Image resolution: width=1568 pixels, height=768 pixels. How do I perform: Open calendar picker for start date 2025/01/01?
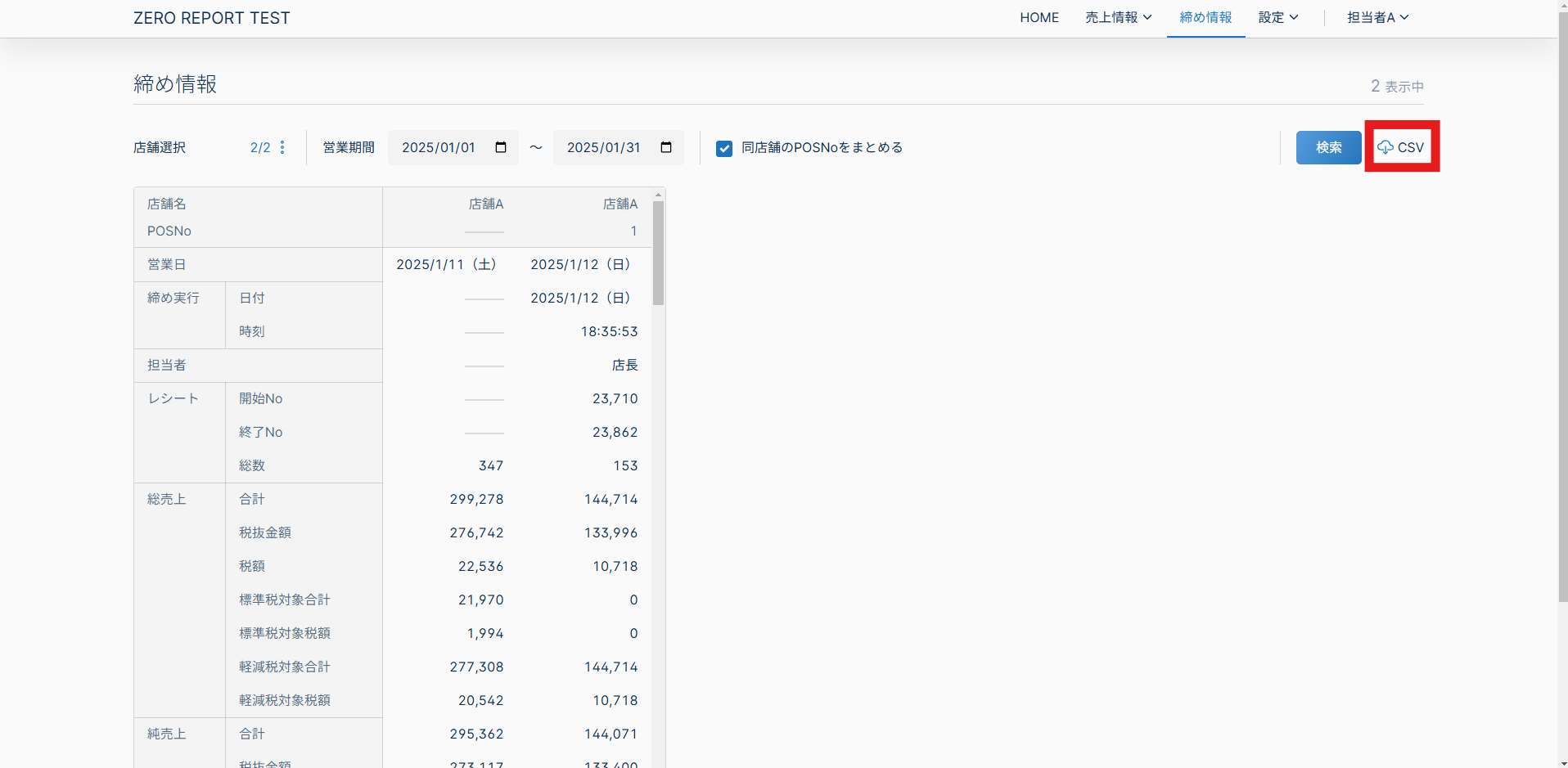click(x=501, y=147)
